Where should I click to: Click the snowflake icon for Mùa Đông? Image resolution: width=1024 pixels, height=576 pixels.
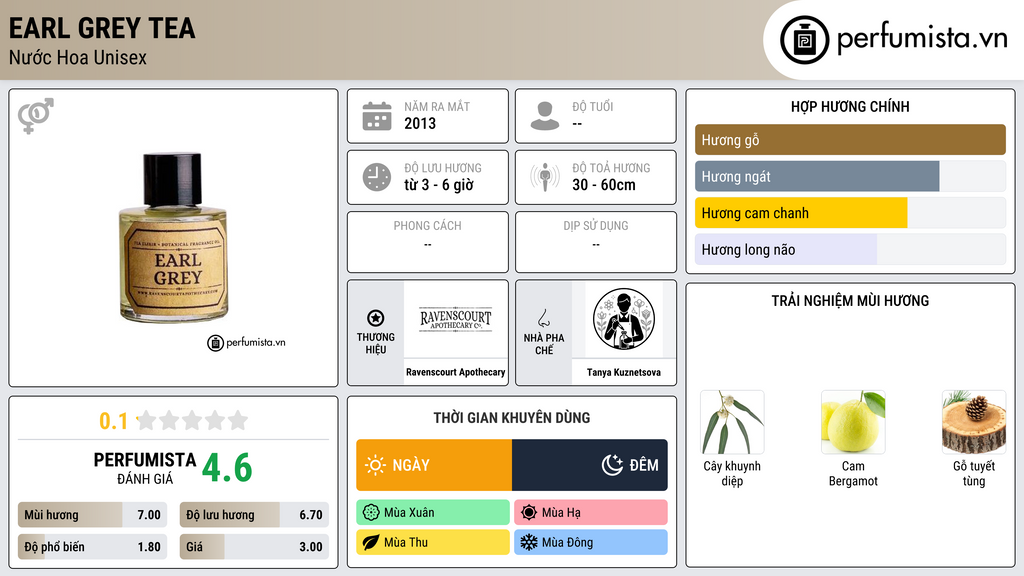(529, 542)
